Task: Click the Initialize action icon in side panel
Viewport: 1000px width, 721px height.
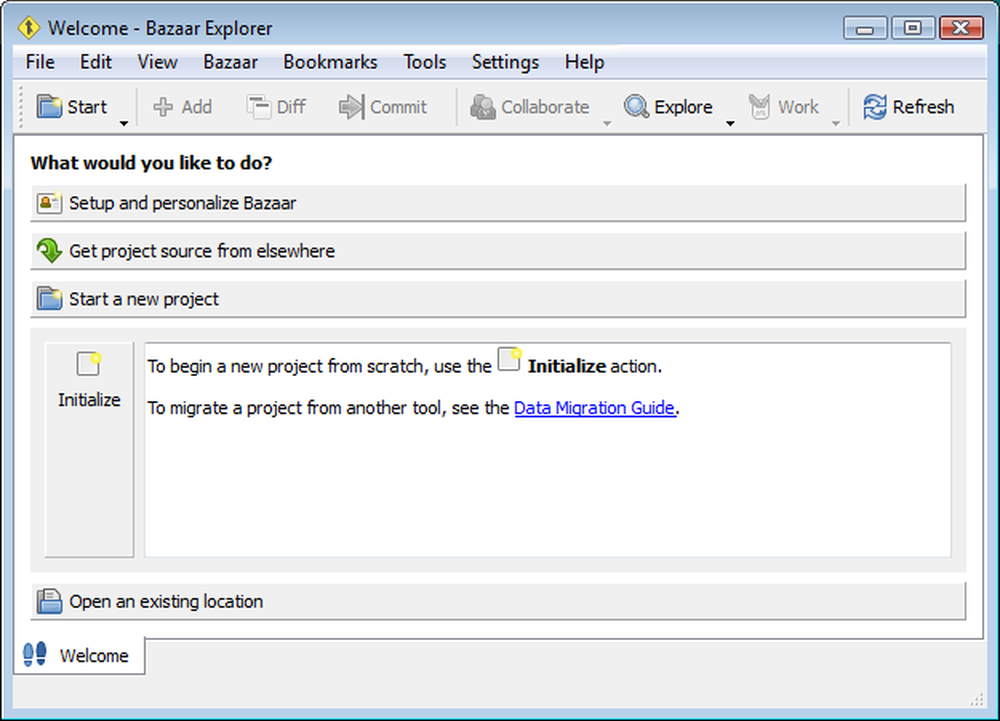Action: pyautogui.click(x=89, y=364)
